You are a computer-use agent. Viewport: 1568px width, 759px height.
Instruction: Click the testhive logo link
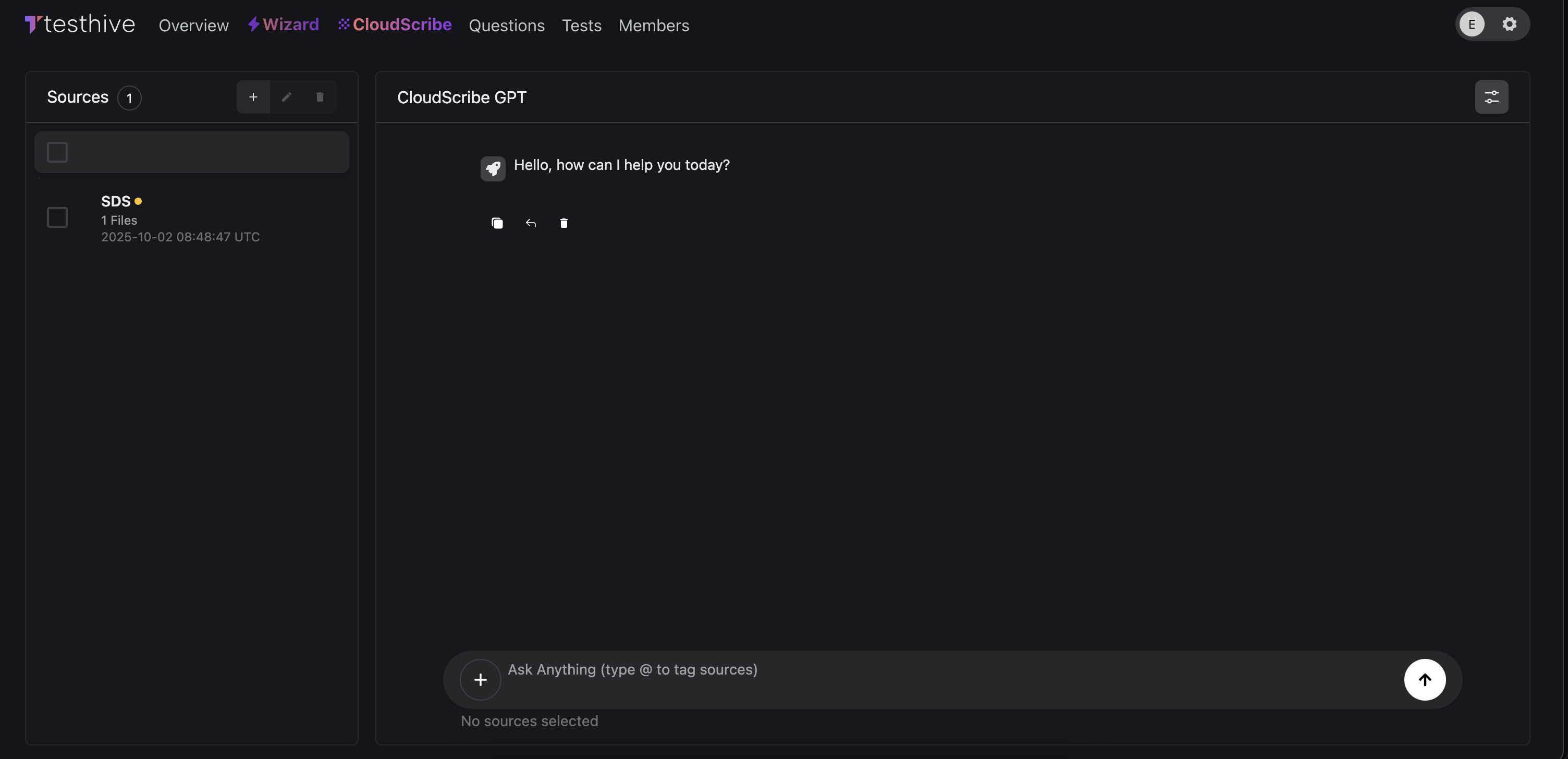[x=80, y=25]
